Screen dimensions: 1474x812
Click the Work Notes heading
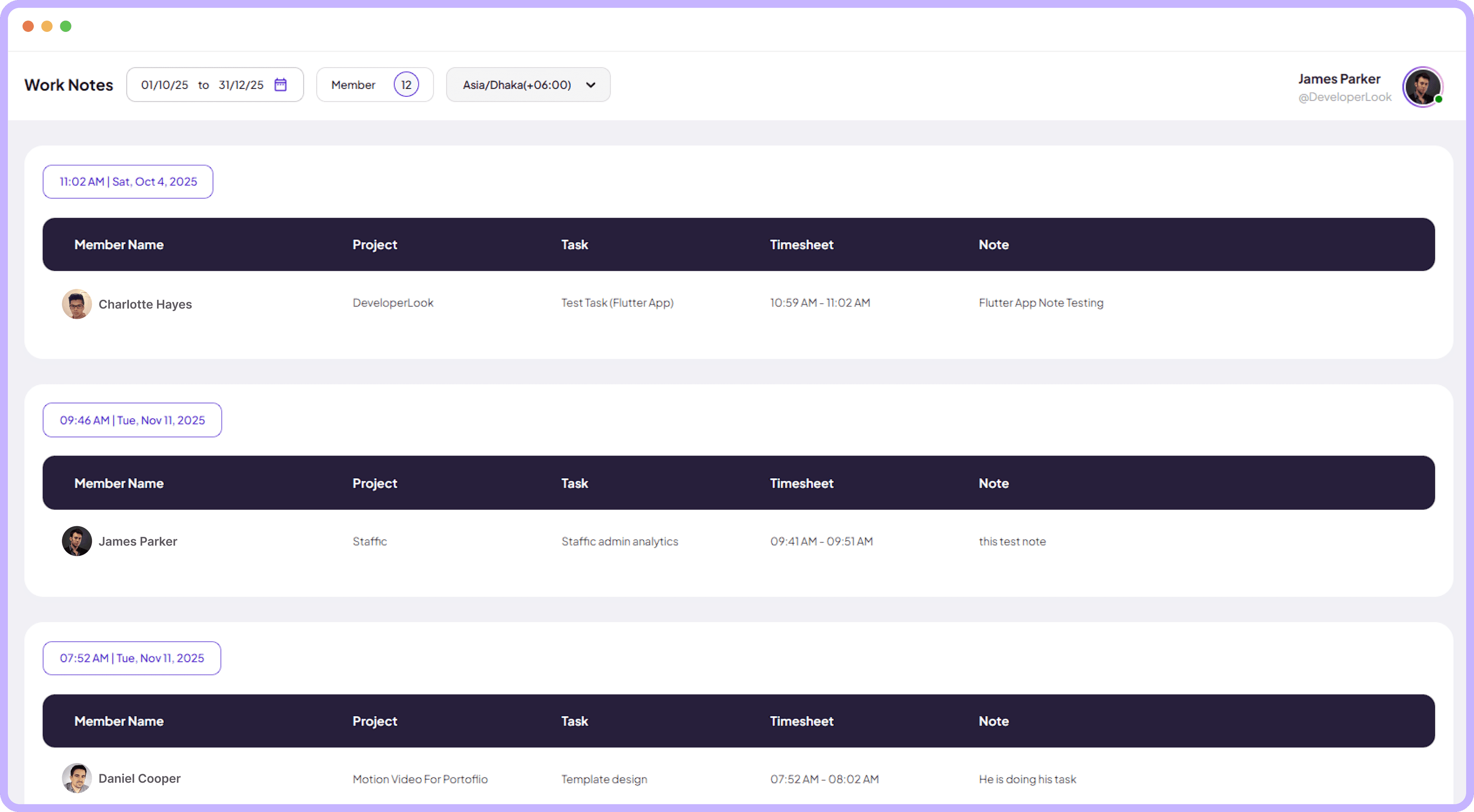click(x=68, y=85)
